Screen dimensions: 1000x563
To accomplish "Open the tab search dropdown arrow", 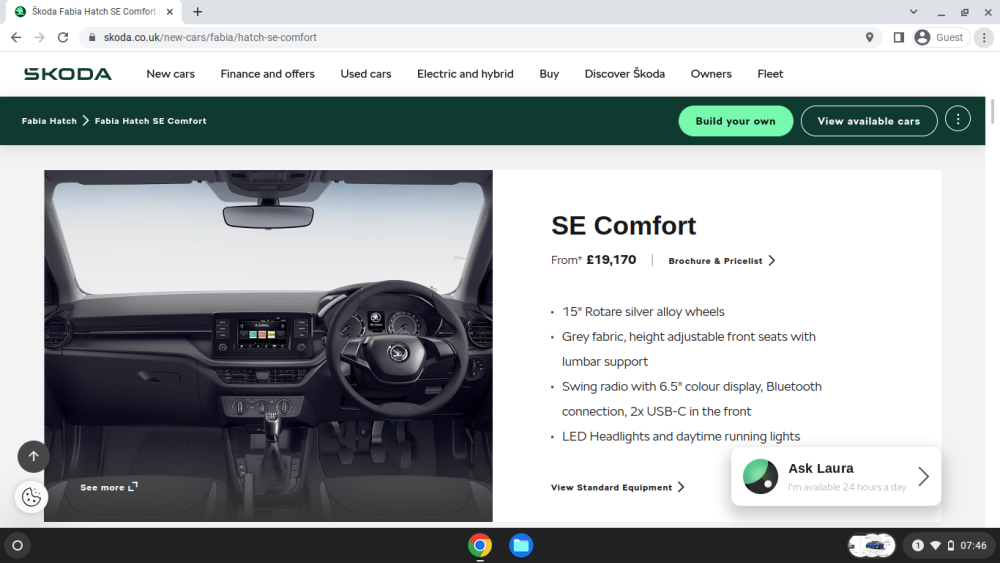I will point(913,11).
